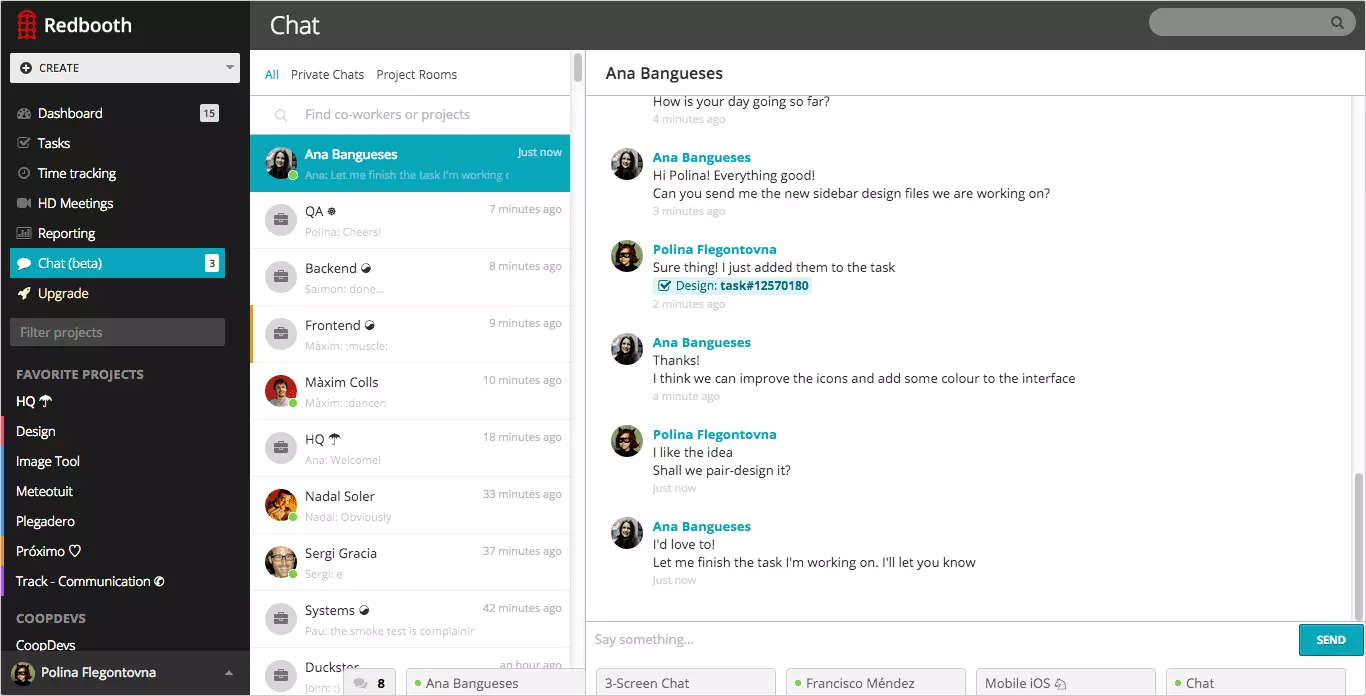Expand the Polina Flegontovna user menu

click(x=229, y=673)
